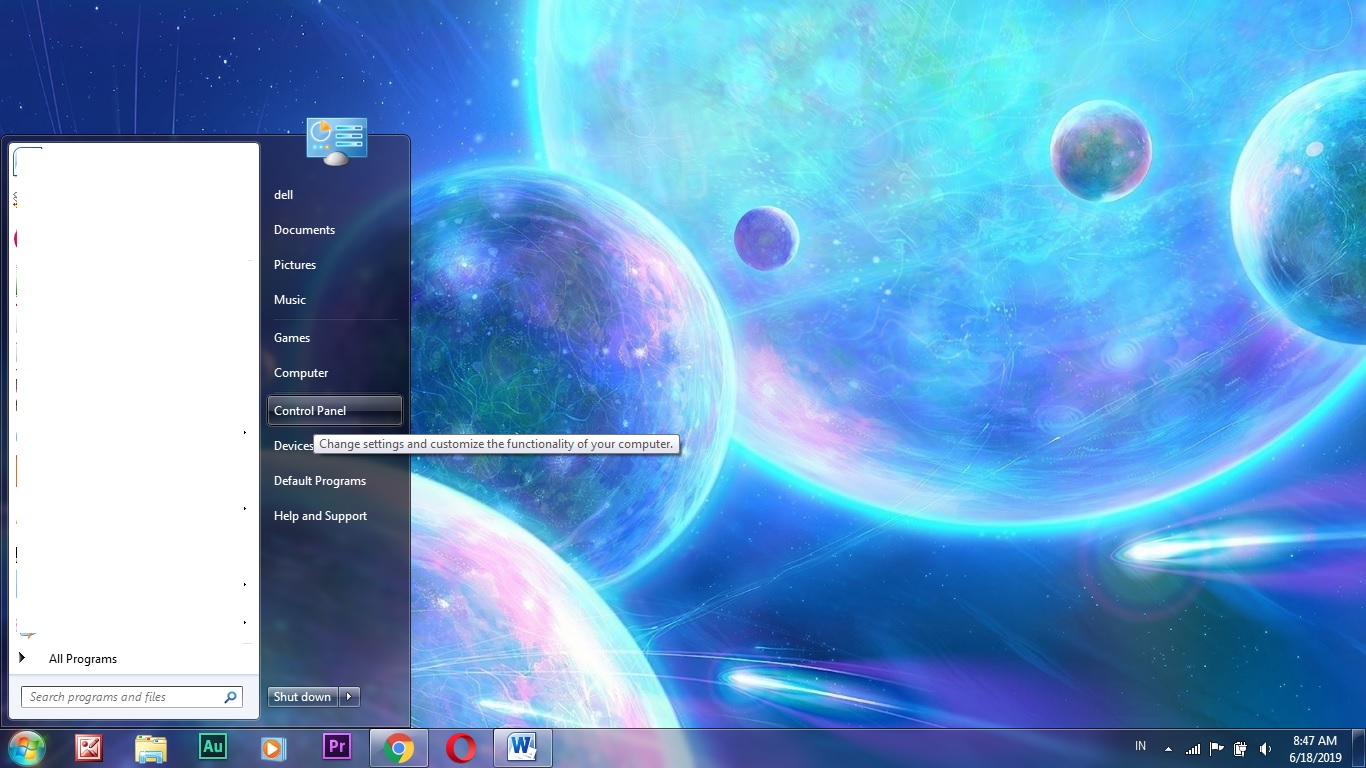Launch Adobe Premiere Pro from taskbar
This screenshot has width=1366, height=768.
click(337, 747)
